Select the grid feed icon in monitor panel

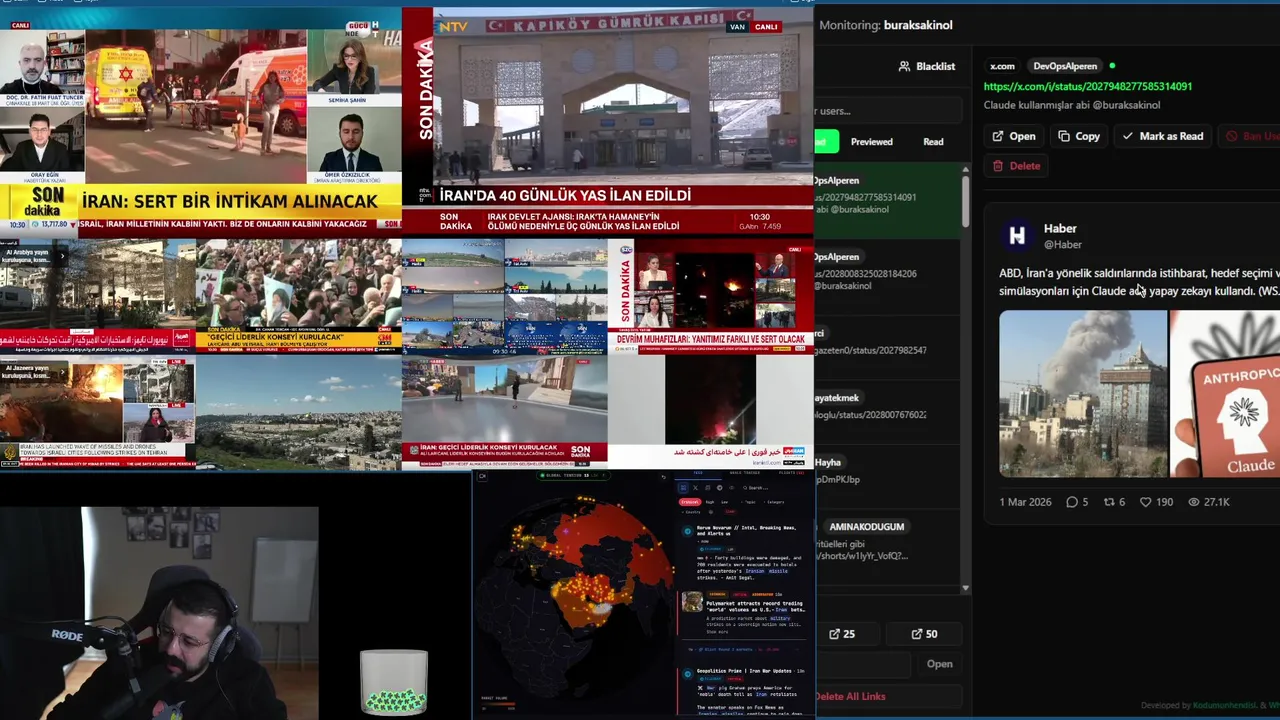point(683,488)
